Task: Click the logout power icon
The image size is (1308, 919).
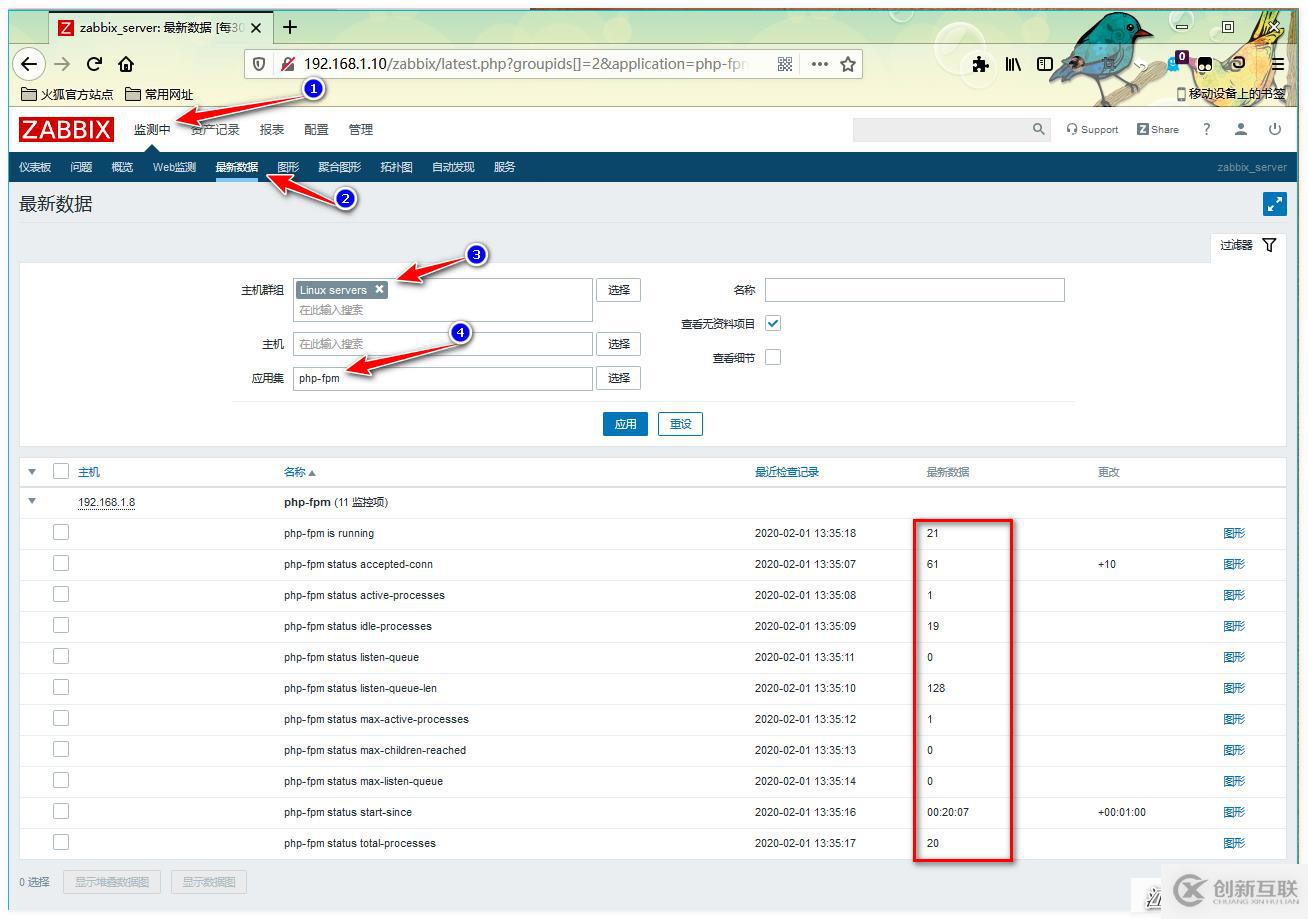Action: coord(1277,128)
